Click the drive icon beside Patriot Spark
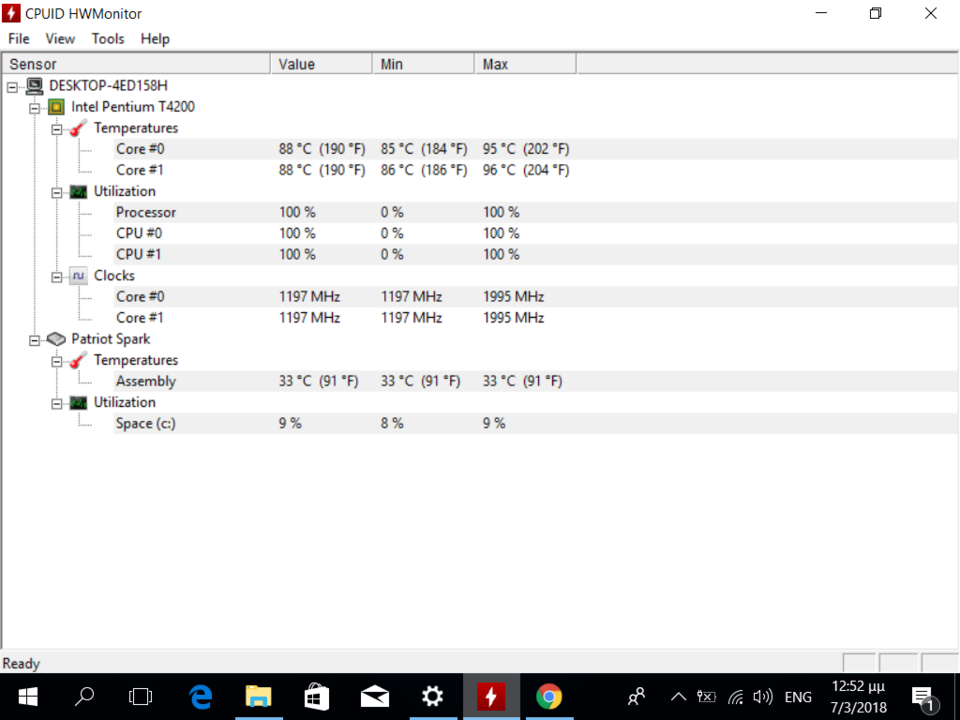The height and width of the screenshot is (720, 960). tap(56, 339)
